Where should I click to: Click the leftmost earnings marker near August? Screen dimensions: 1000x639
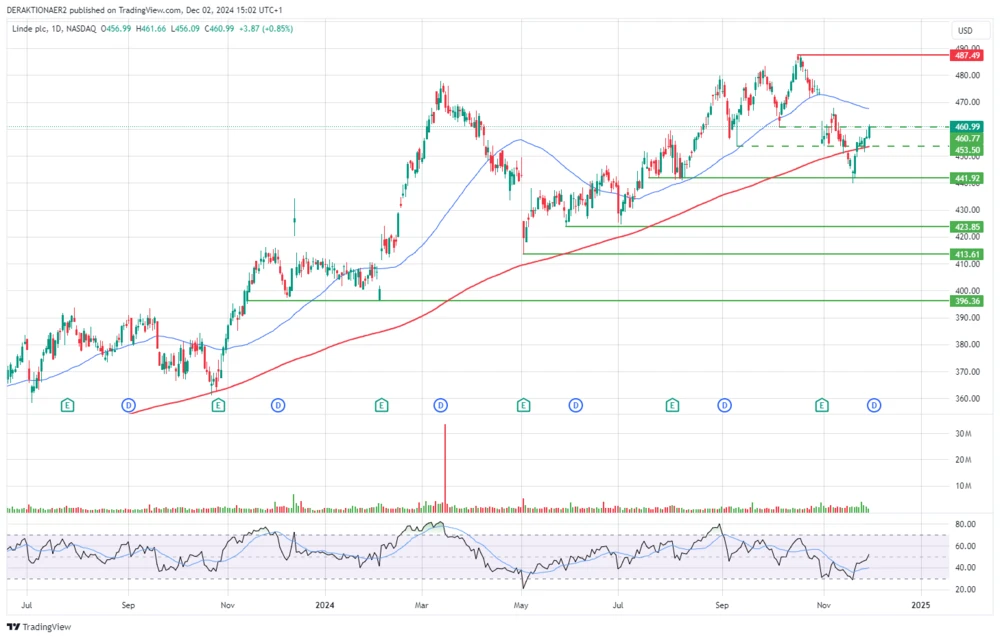tap(66, 405)
